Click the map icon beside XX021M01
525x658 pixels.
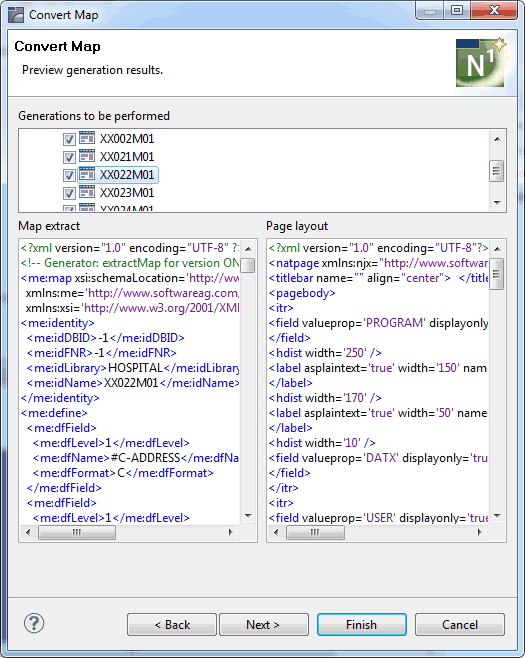(87, 156)
